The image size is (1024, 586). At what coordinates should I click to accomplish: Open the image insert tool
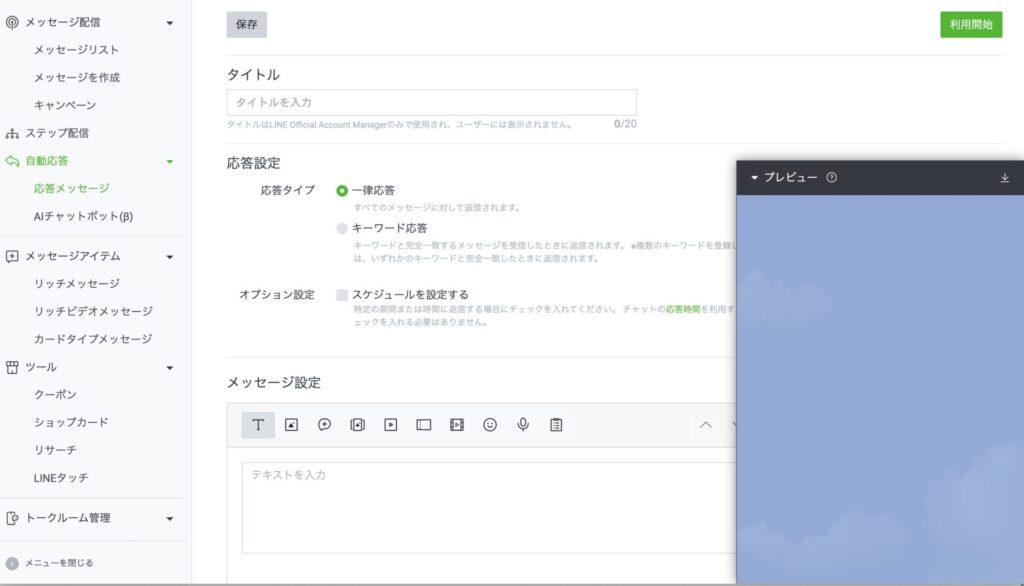coord(291,424)
